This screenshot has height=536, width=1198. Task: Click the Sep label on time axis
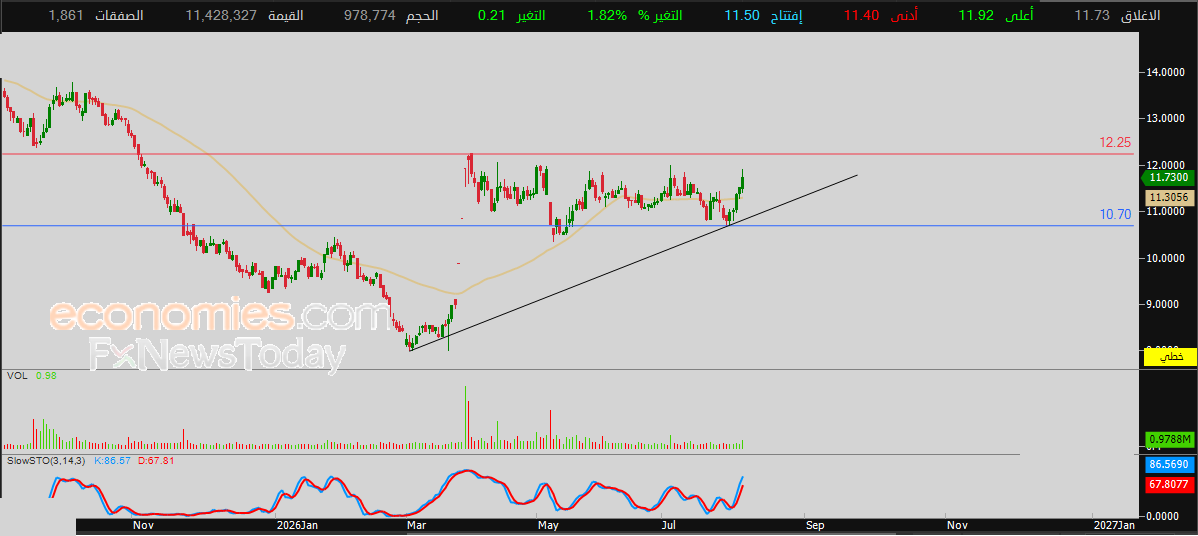[x=814, y=525]
